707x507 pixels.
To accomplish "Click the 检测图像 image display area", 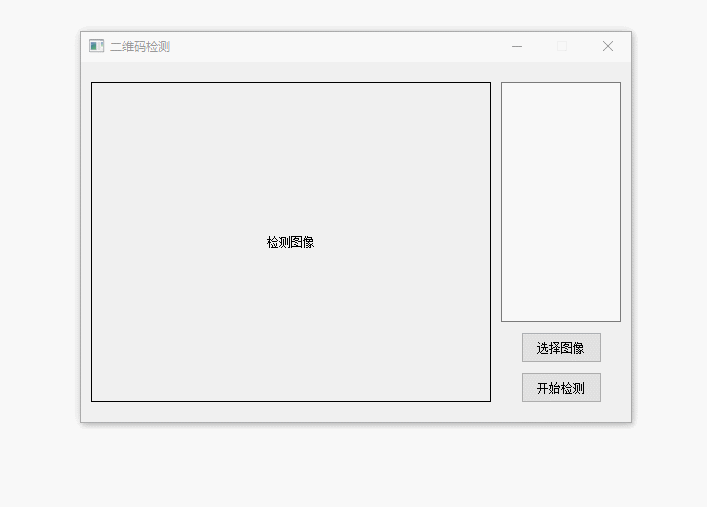I will click(x=291, y=242).
